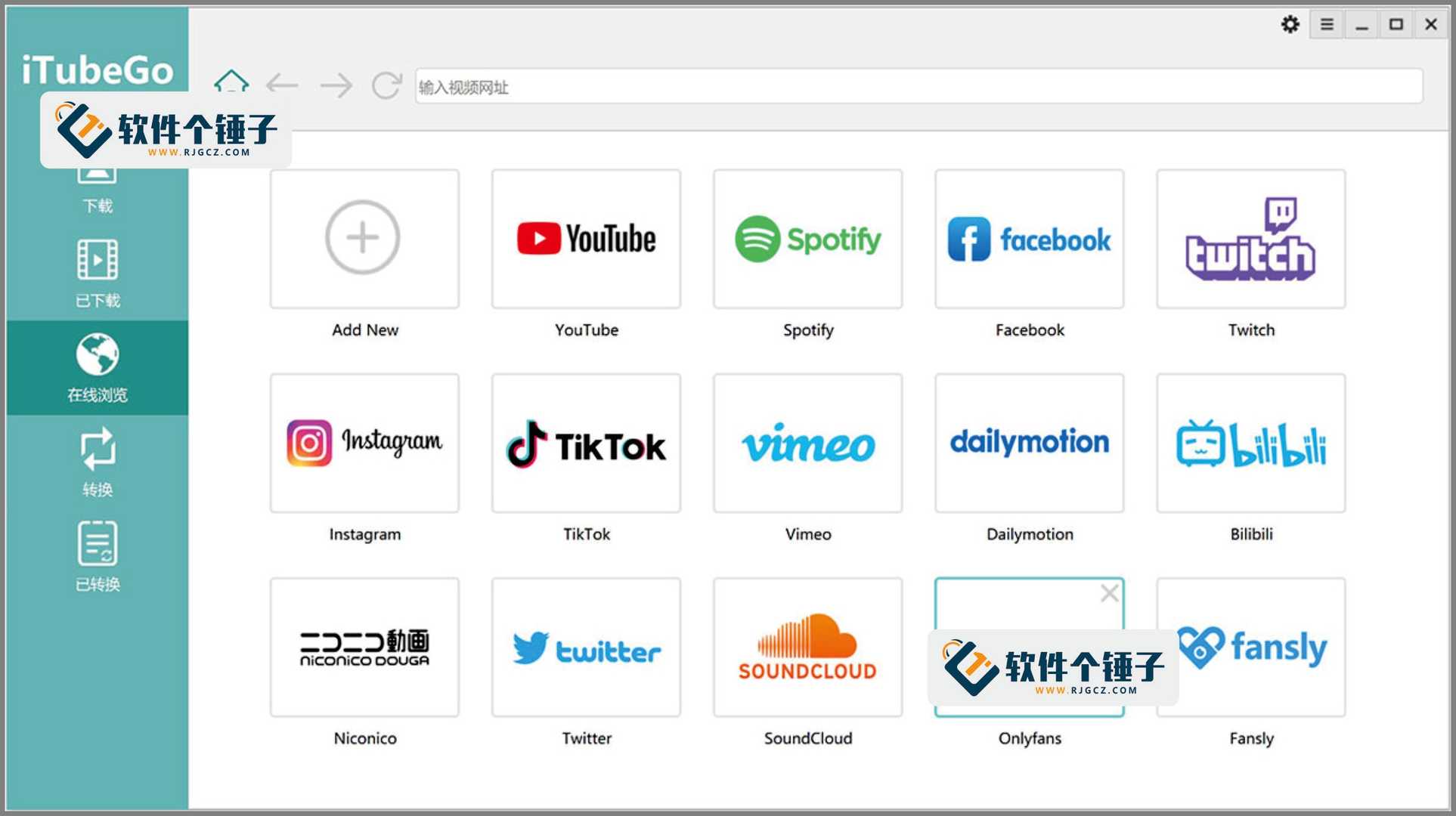Image resolution: width=1456 pixels, height=816 pixels.
Task: Click the forward navigation arrow
Action: tap(336, 85)
